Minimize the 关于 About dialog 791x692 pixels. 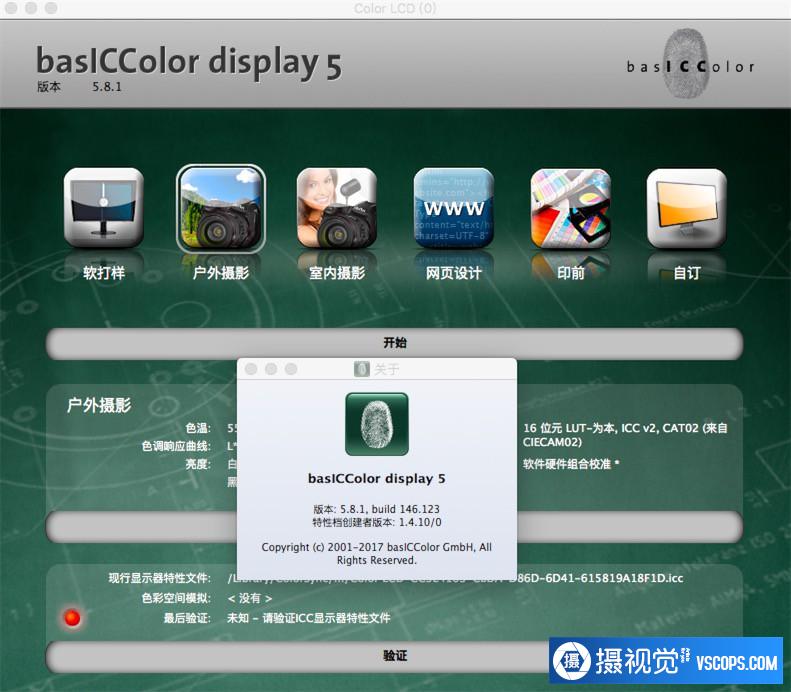tap(271, 369)
